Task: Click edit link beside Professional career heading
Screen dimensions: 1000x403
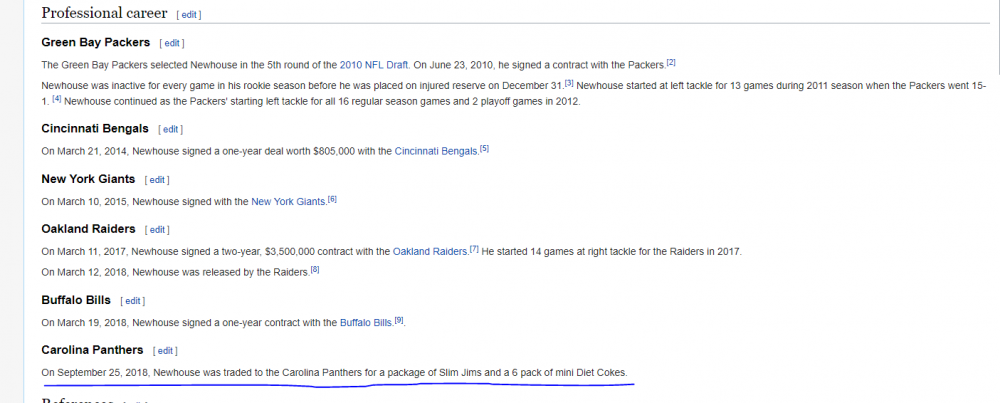Action: pyautogui.click(x=189, y=15)
